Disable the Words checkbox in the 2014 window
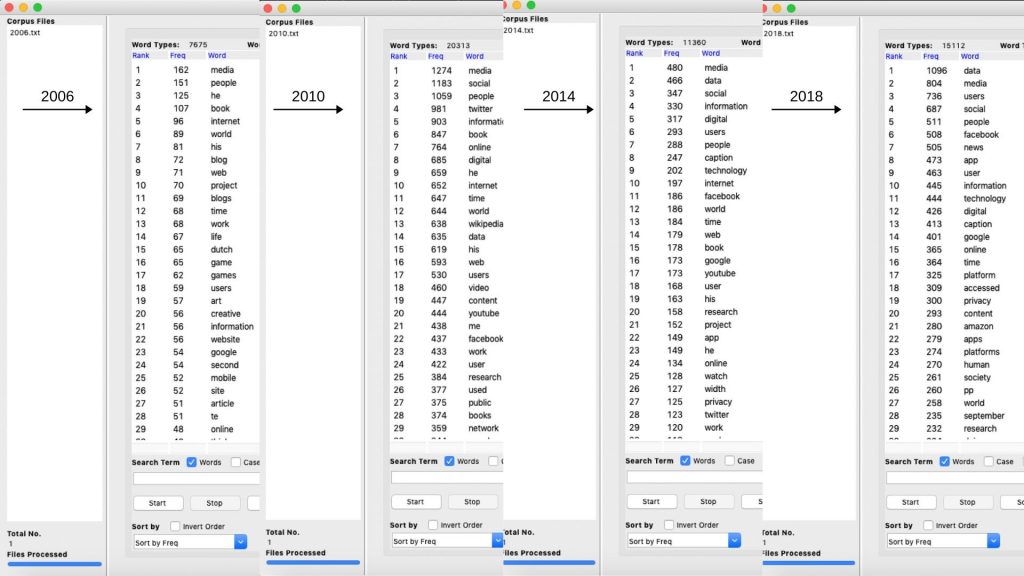The width and height of the screenshot is (1024, 576). (685, 460)
